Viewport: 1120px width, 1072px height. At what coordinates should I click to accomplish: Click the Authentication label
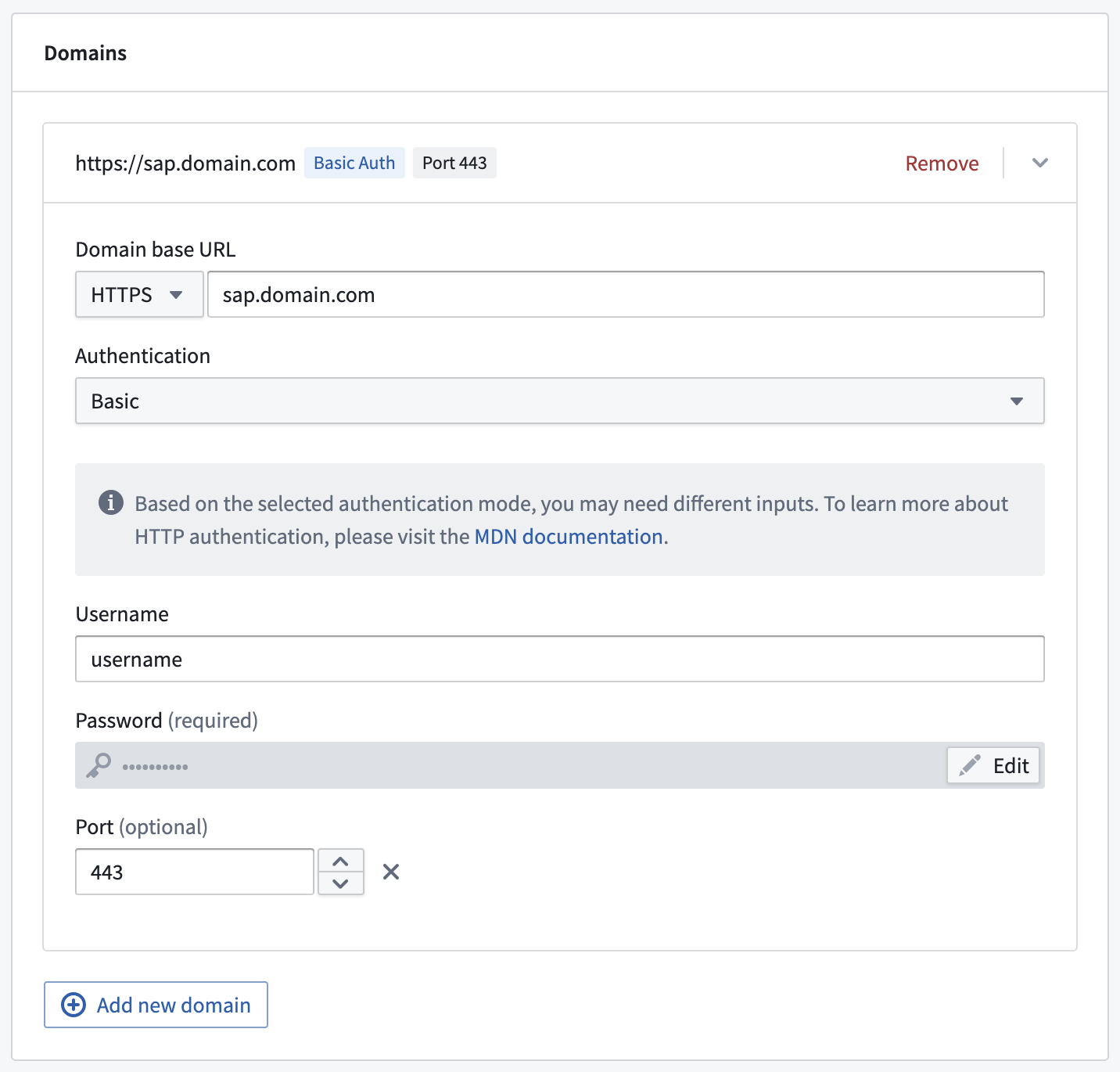tap(143, 356)
